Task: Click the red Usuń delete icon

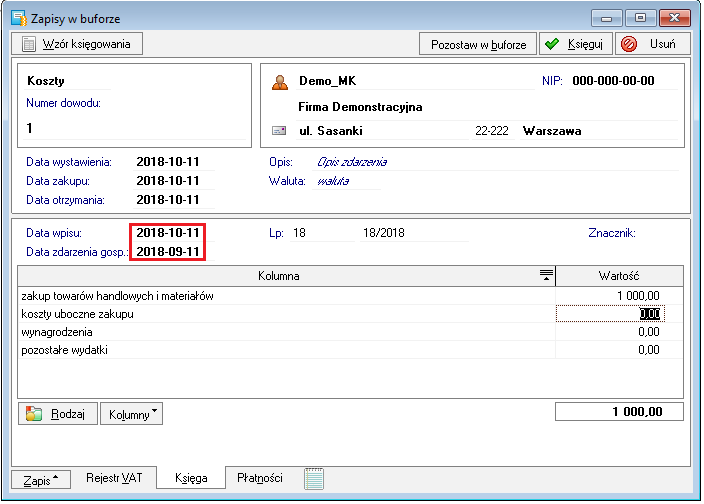Action: pyautogui.click(x=629, y=44)
